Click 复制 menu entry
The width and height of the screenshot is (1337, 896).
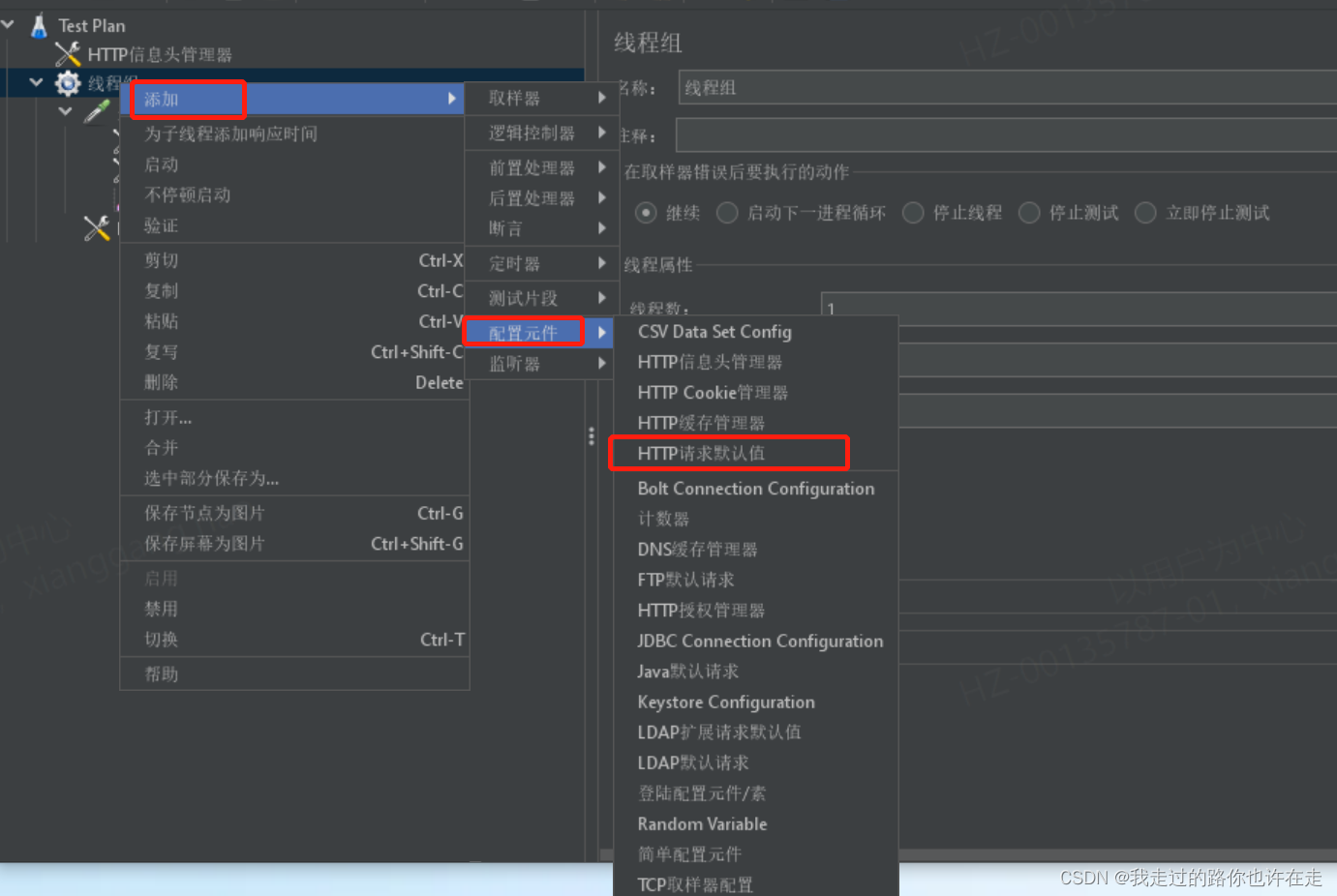click(x=294, y=290)
